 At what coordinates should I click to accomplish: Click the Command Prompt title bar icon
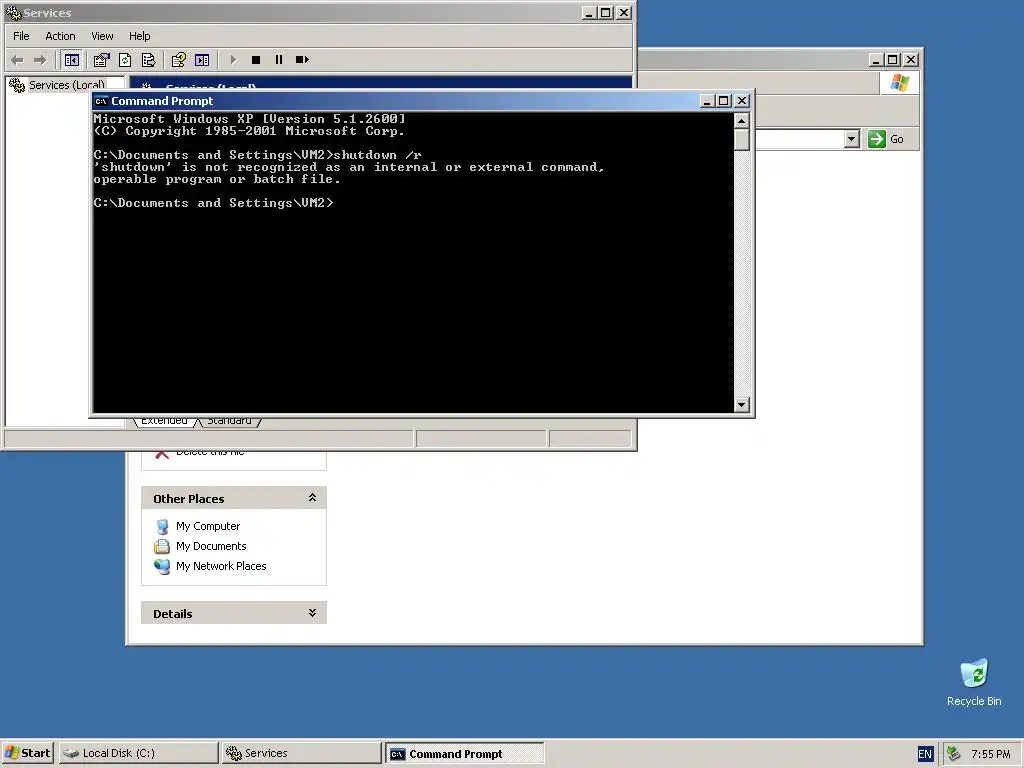point(101,101)
